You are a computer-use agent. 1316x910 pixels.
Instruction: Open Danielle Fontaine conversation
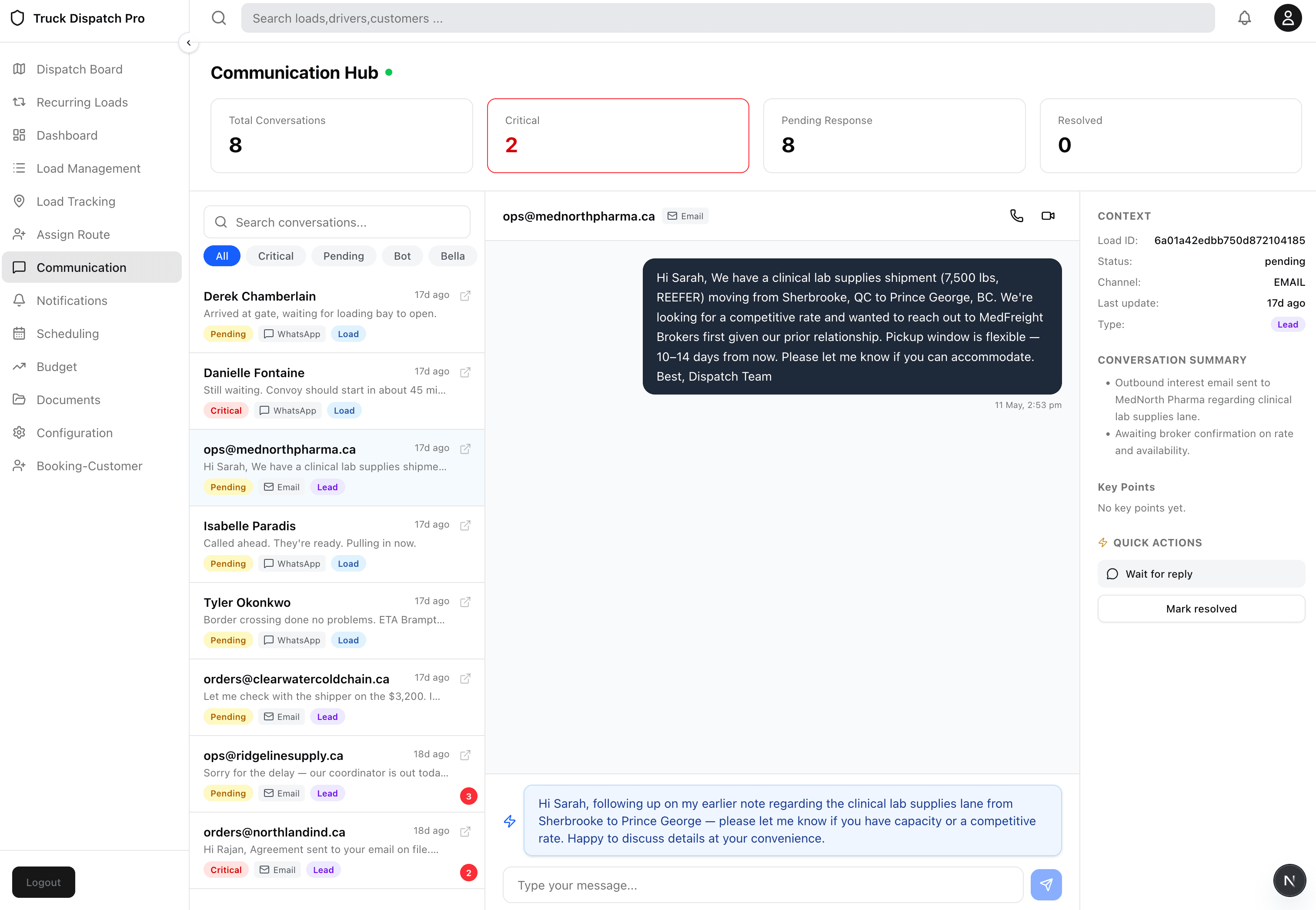tap(337, 391)
